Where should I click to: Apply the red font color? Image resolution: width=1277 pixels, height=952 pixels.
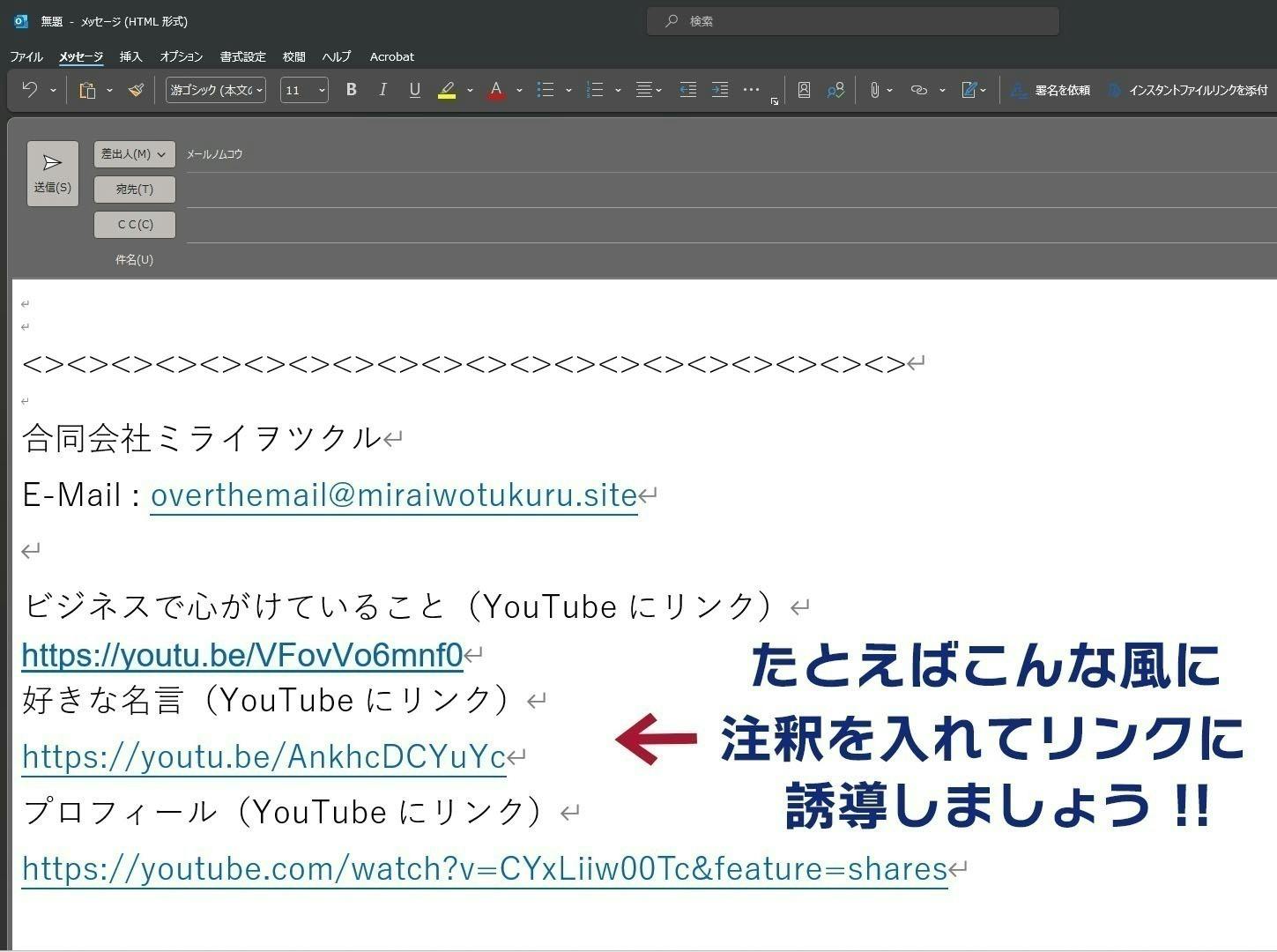496,90
